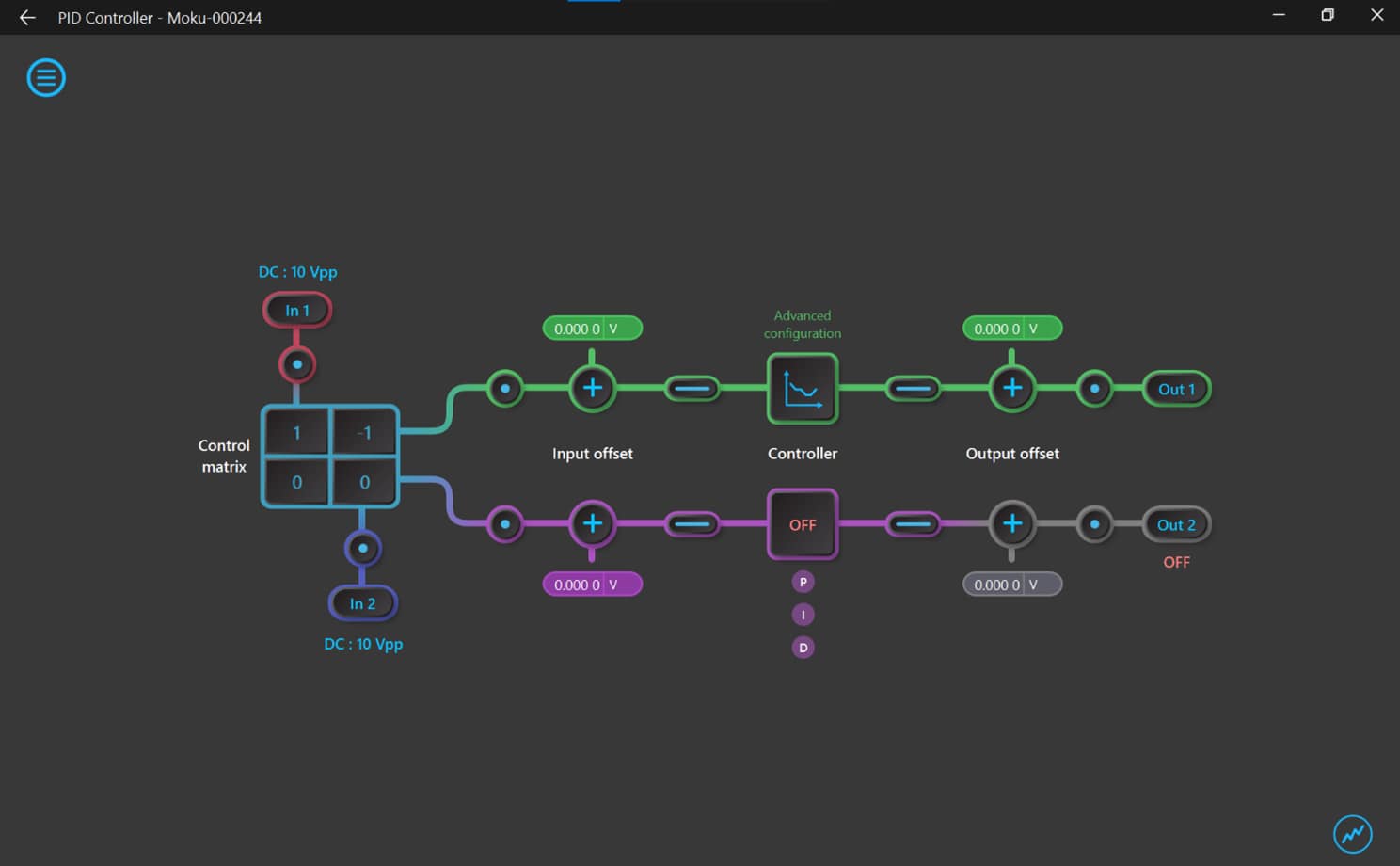
Task: Toggle the green switch before the Controller
Action: 692,389
